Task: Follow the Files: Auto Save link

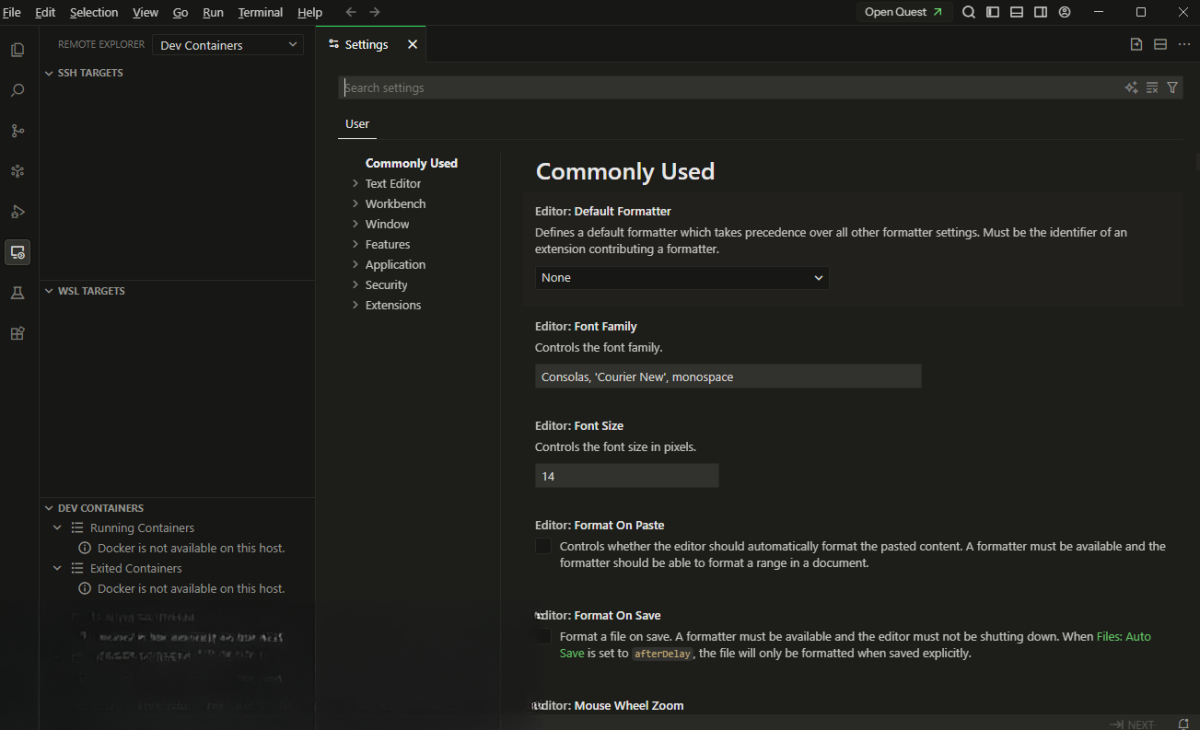Action: coord(1122,636)
